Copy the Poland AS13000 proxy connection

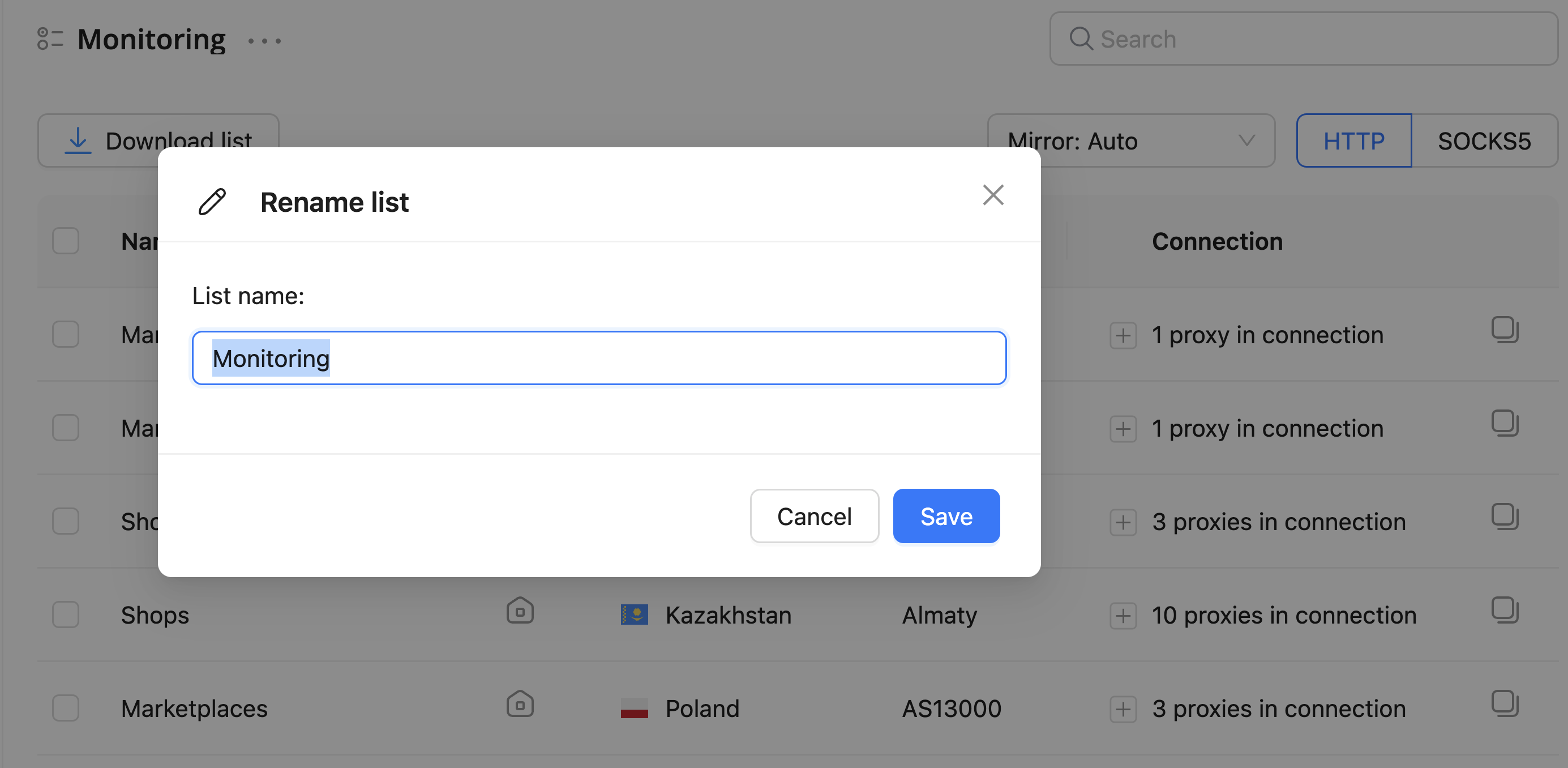tap(1504, 703)
